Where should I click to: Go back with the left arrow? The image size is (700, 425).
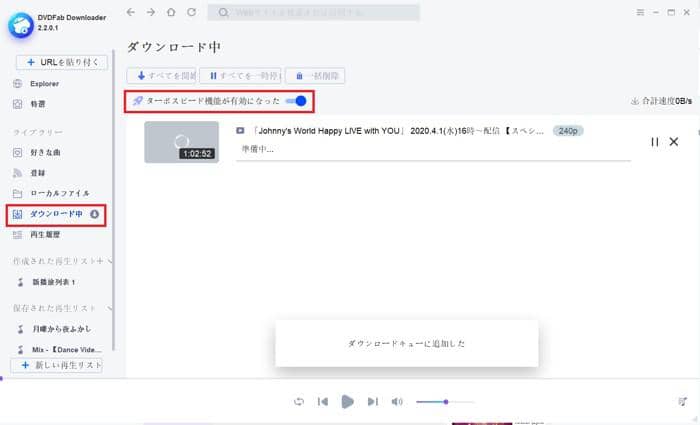[x=130, y=12]
